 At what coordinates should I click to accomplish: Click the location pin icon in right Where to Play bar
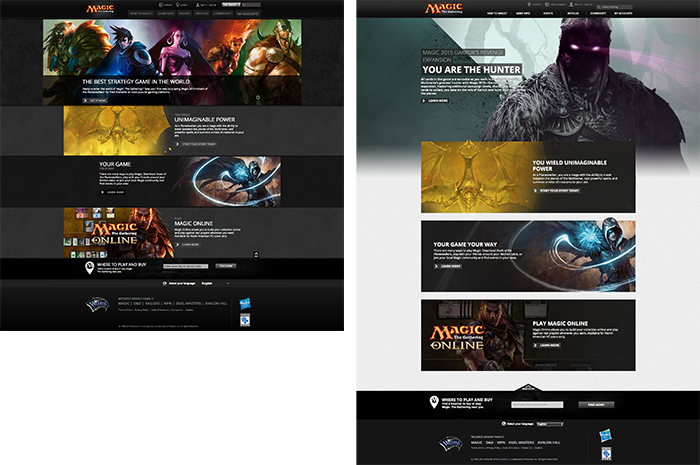pyautogui.click(x=433, y=402)
